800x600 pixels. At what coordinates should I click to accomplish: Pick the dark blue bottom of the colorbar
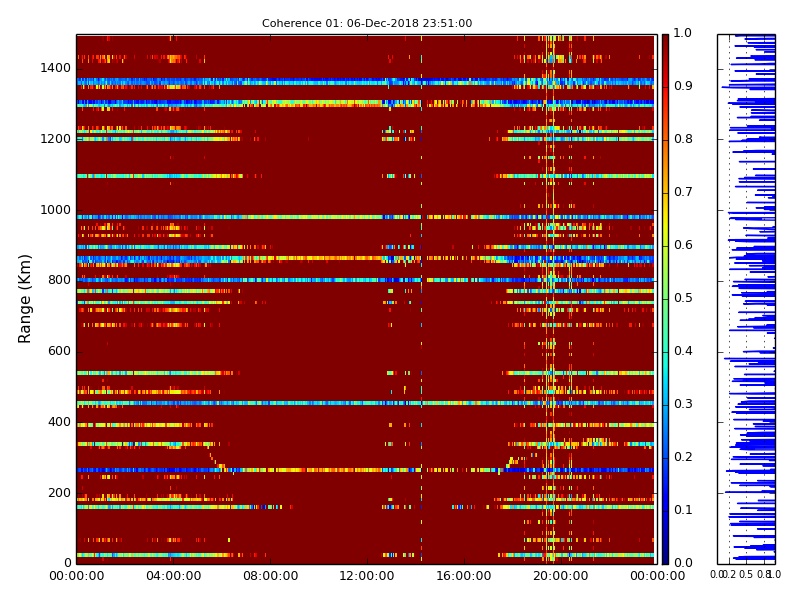pyautogui.click(x=665, y=557)
